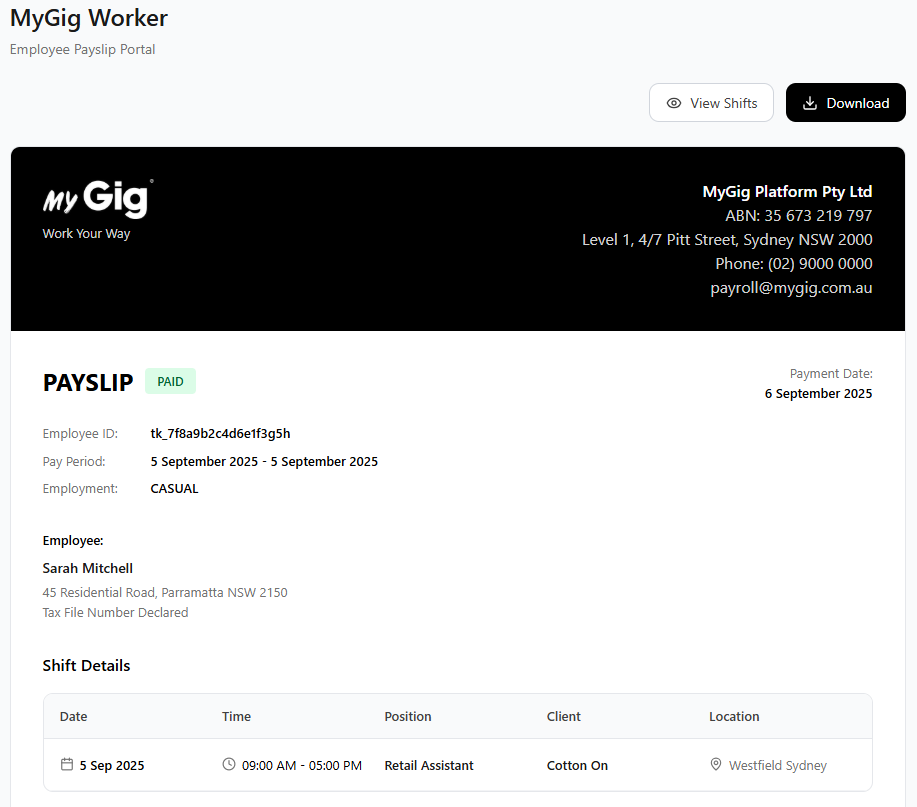917x807 pixels.
Task: Click the Location column header
Action: click(734, 716)
